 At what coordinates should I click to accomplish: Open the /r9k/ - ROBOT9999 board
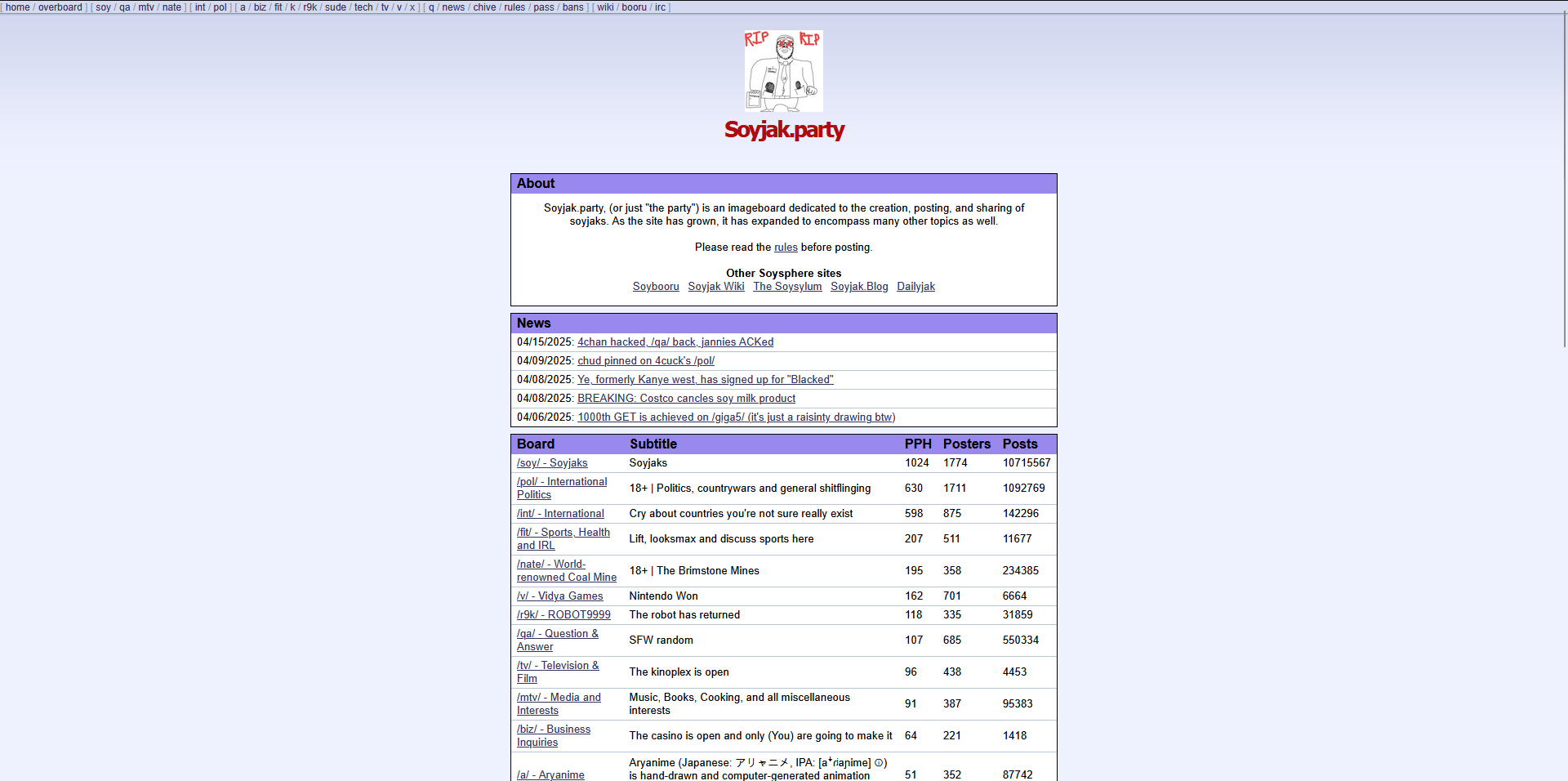563,615
